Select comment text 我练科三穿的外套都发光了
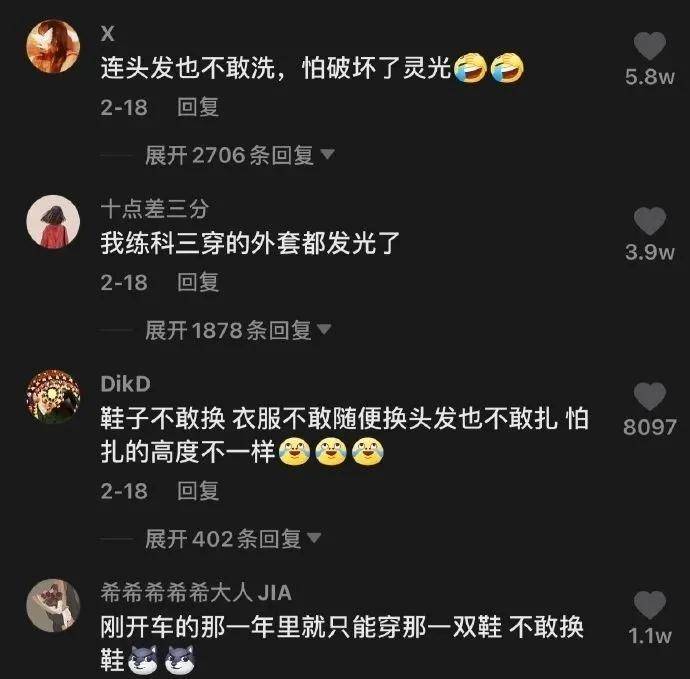The image size is (690, 679). 250,243
